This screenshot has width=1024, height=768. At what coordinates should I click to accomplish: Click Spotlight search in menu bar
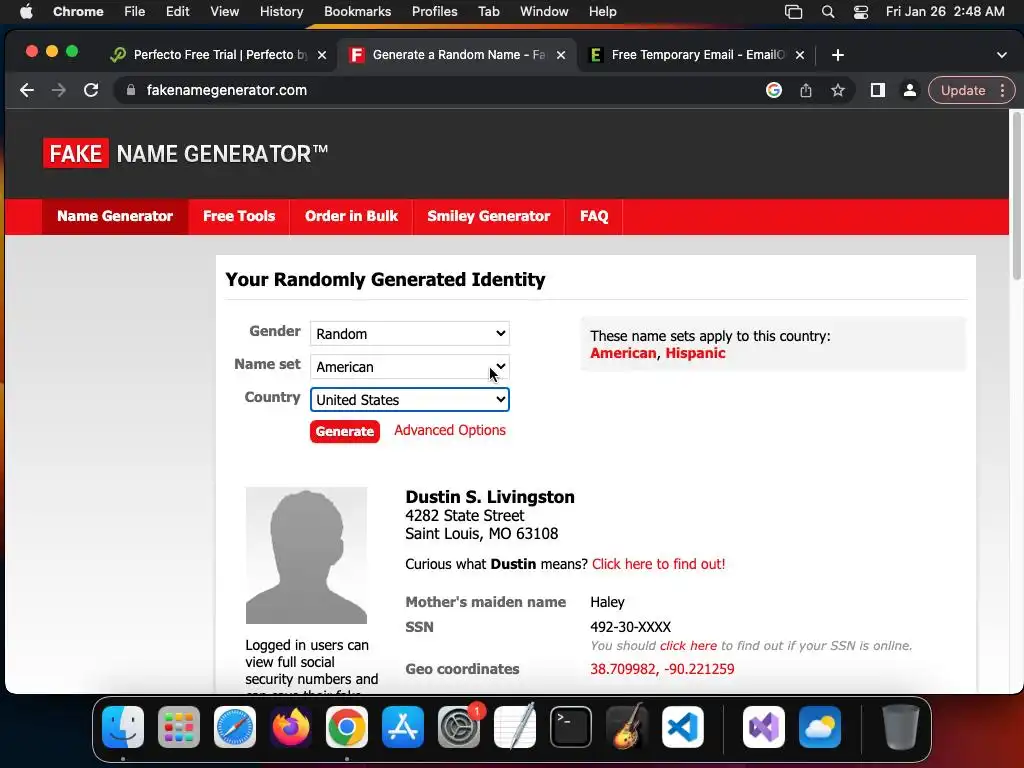[x=828, y=12]
